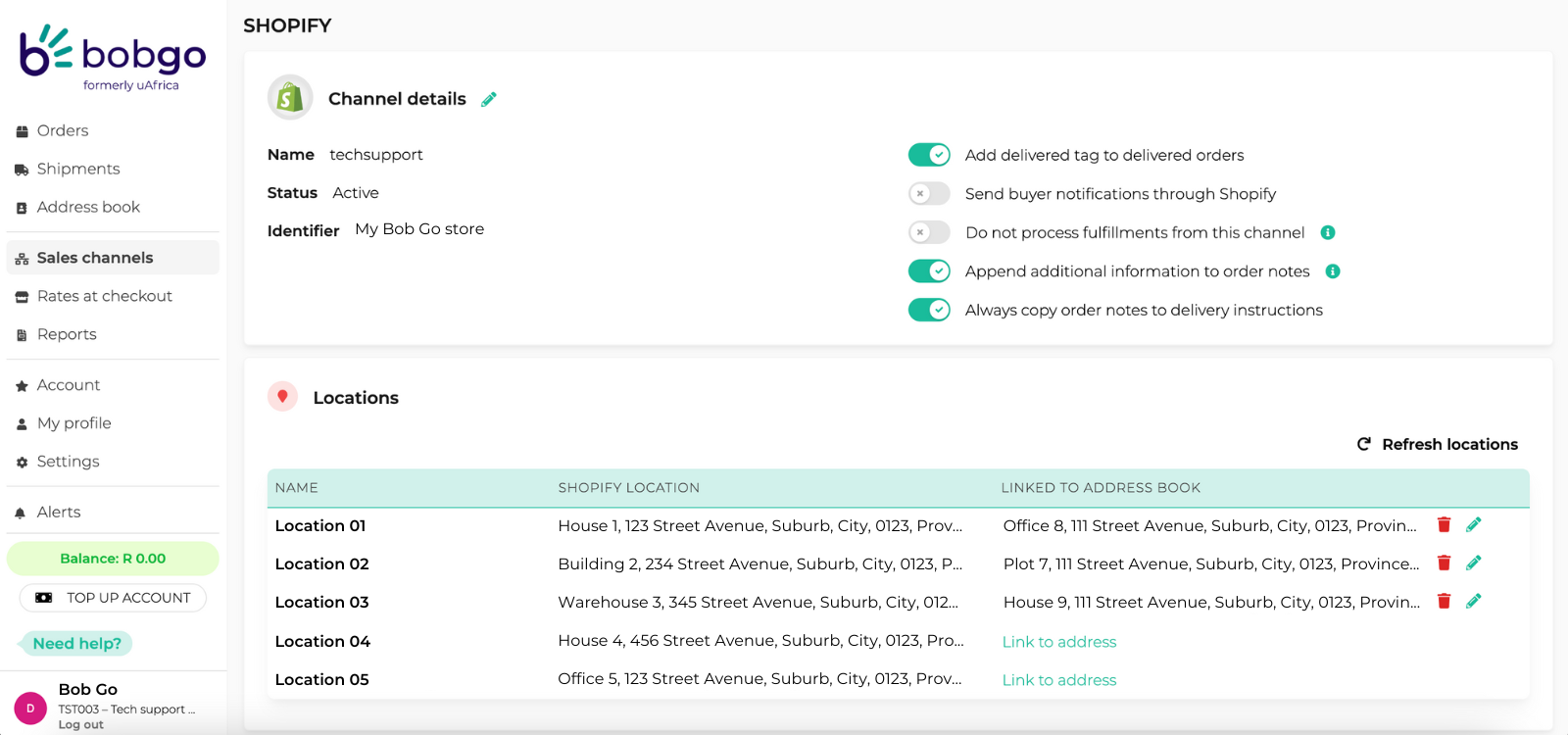Open Need help? bubble
This screenshot has width=1568, height=735.
click(76, 643)
